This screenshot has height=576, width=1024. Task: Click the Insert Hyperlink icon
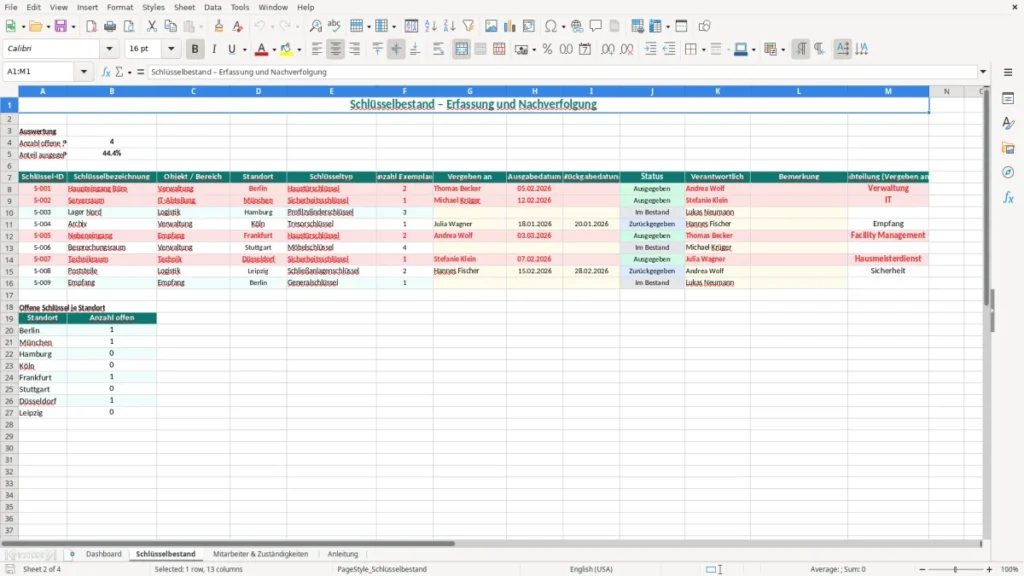577,26
